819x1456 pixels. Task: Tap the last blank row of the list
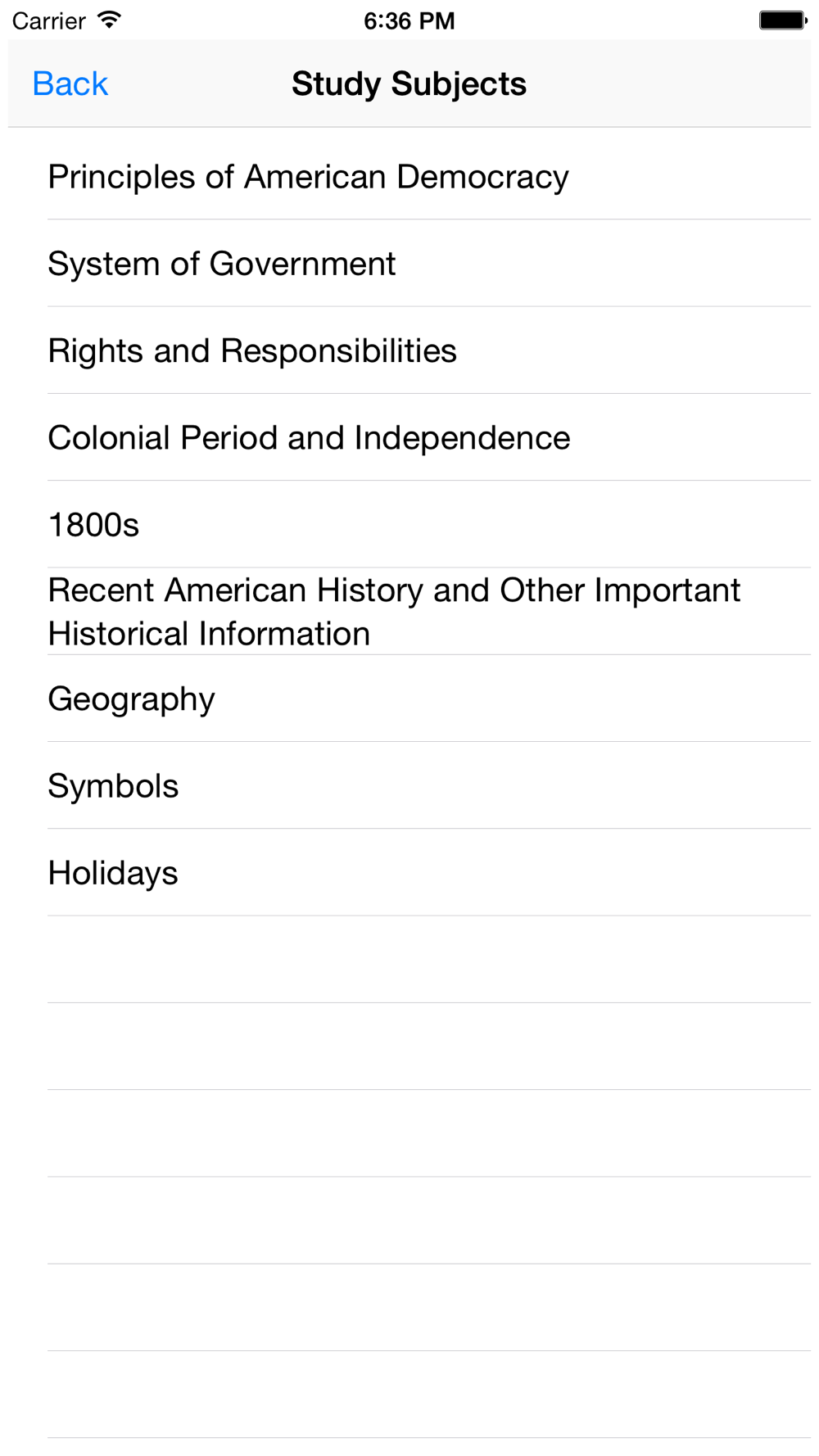409,1395
